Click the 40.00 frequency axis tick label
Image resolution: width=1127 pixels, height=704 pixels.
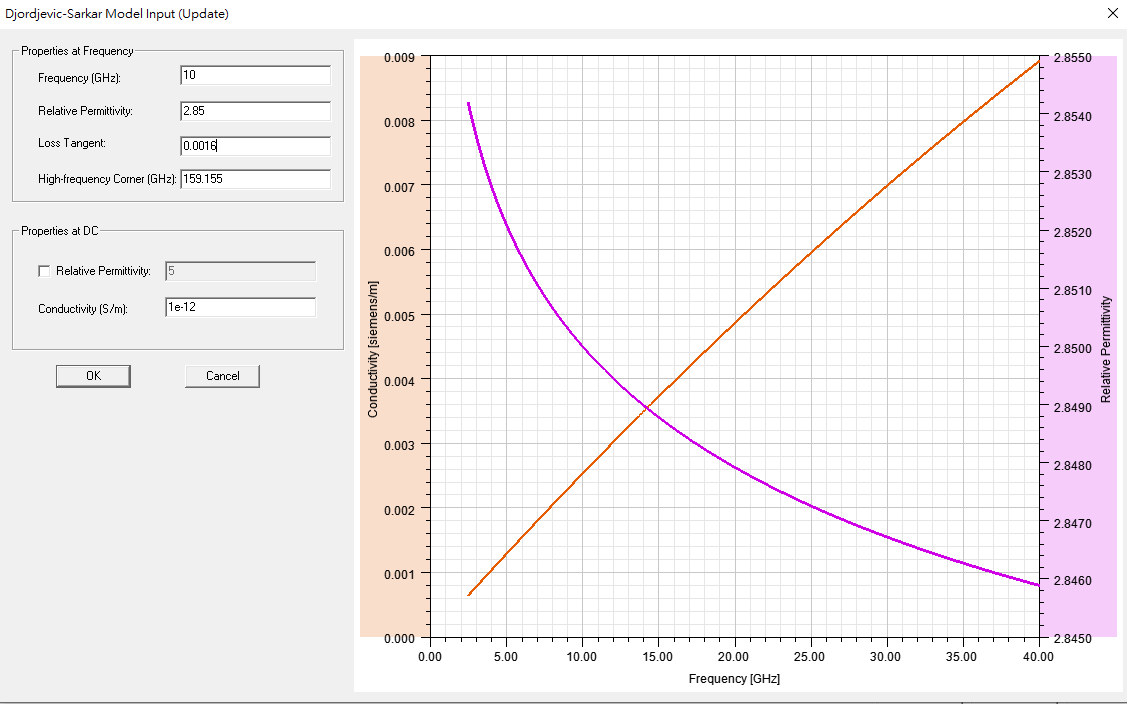pyautogui.click(x=1038, y=657)
